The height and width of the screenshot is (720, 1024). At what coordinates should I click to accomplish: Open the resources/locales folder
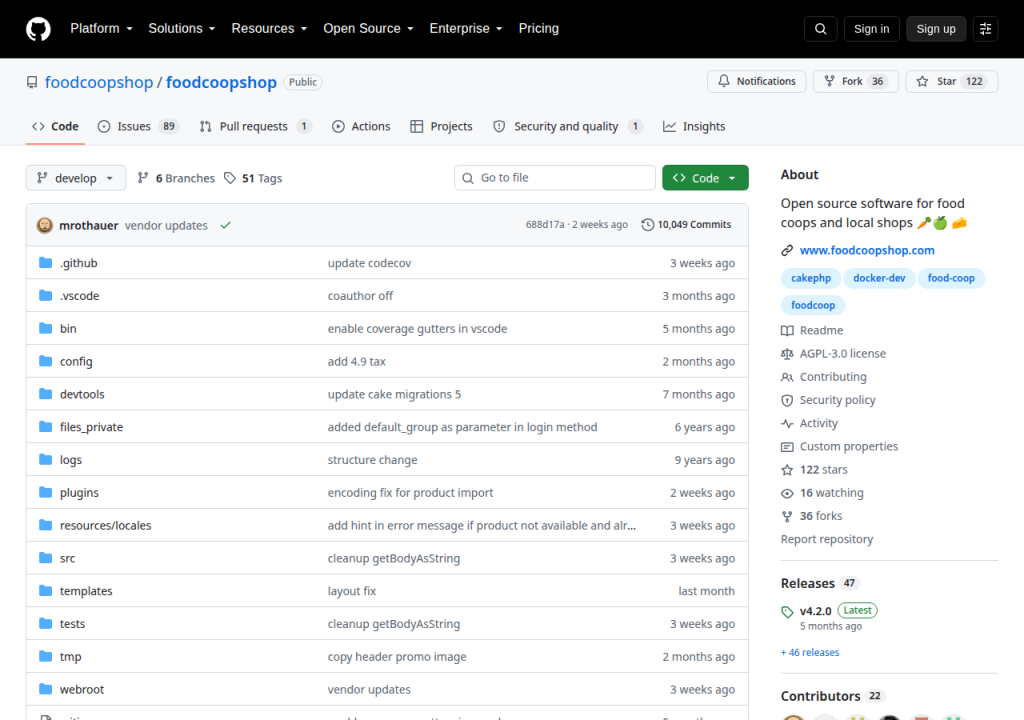[x=105, y=525]
